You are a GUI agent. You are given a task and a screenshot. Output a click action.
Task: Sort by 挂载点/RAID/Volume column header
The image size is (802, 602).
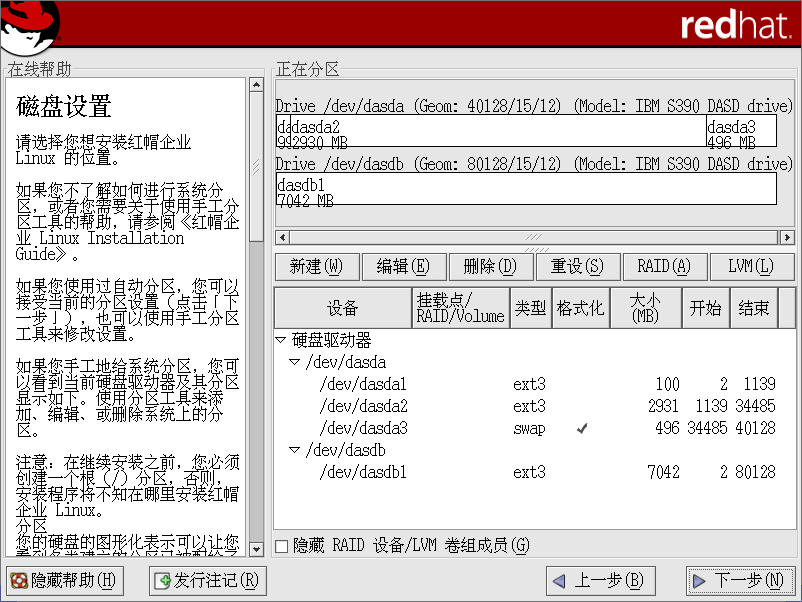pyautogui.click(x=461, y=308)
